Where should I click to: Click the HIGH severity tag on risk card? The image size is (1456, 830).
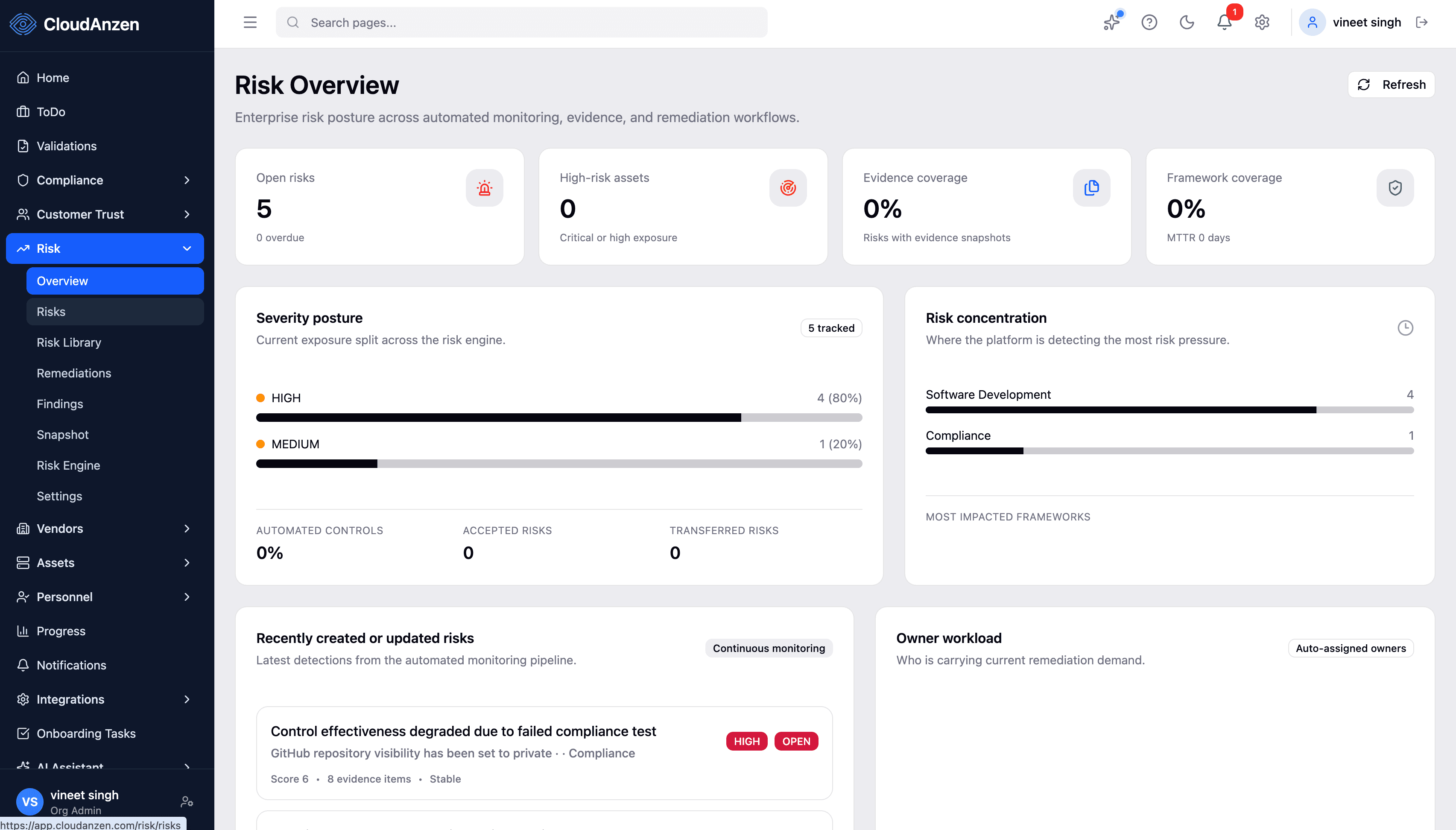[747, 741]
